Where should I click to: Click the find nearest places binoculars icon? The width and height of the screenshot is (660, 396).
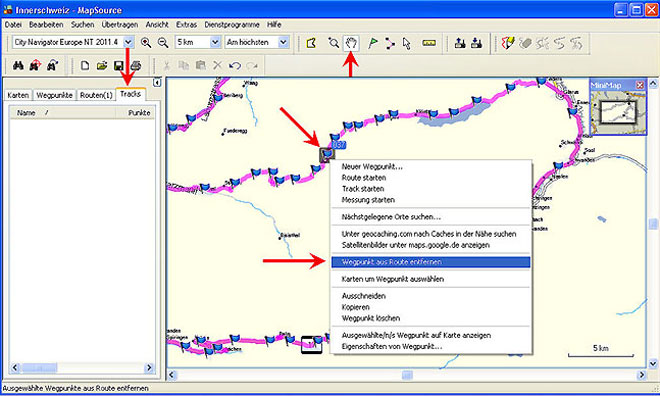[x=35, y=66]
